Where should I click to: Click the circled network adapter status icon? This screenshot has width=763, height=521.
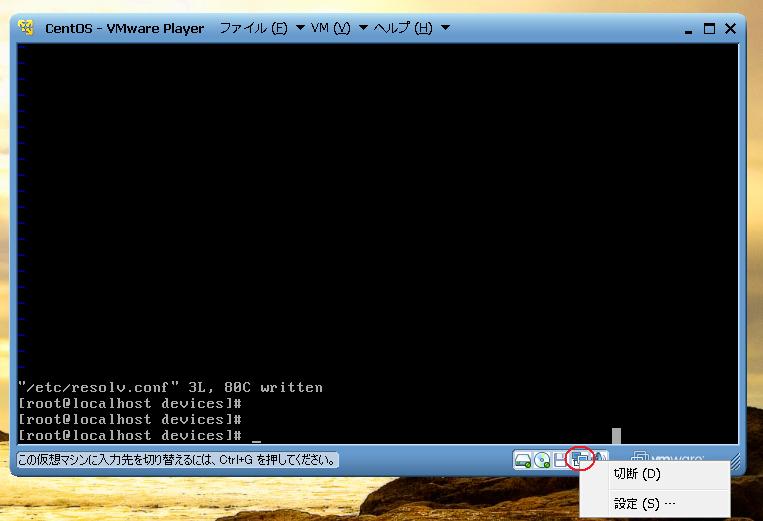[x=580, y=460]
